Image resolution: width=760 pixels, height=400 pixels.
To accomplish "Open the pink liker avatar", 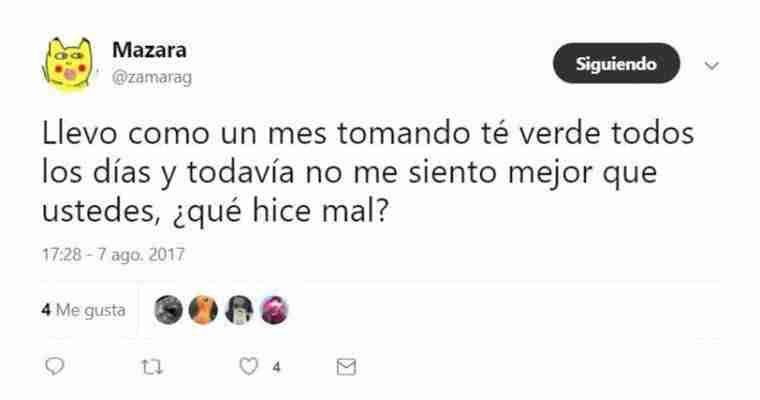I will (x=275, y=310).
